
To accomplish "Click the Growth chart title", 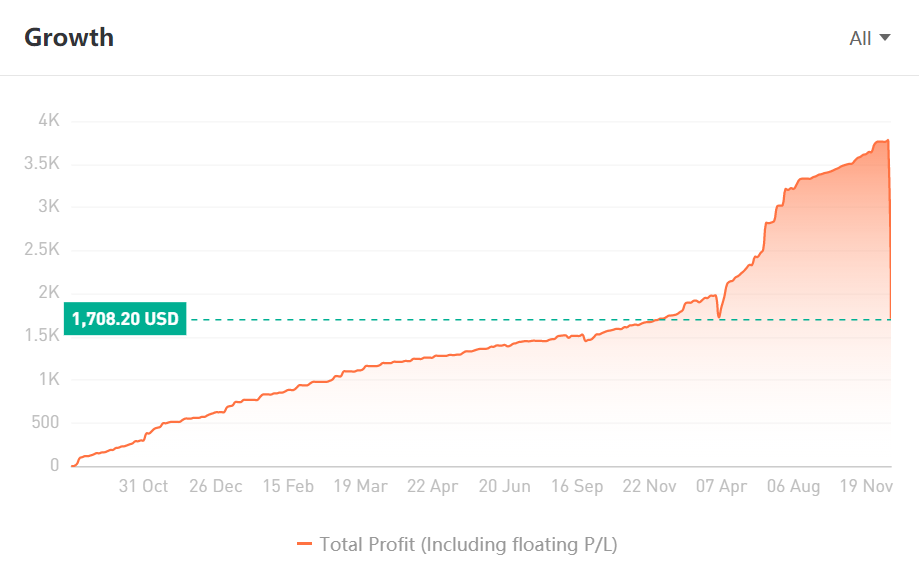I will click(69, 38).
